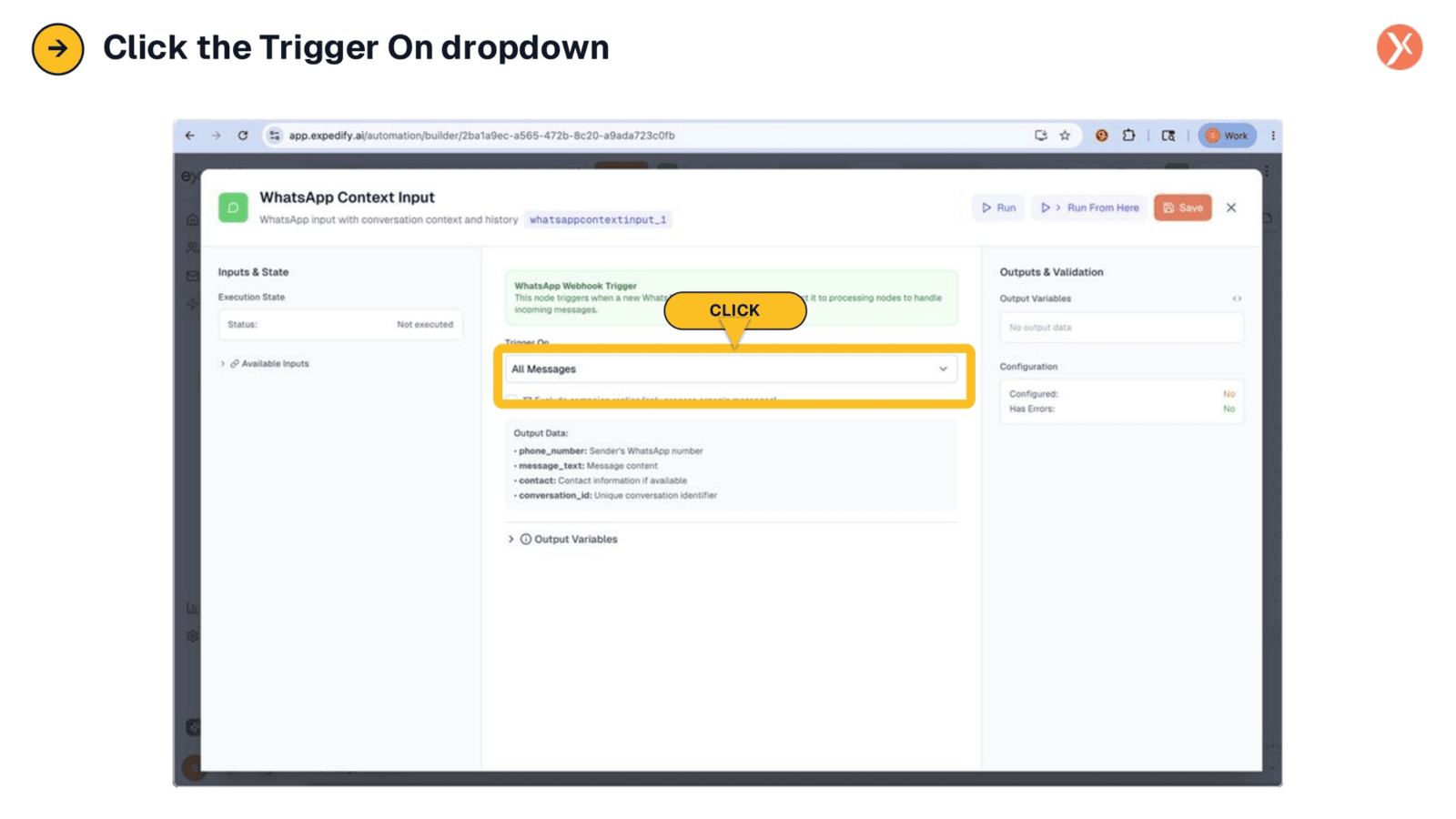Click the info icon next to Output Variables

coord(526,540)
